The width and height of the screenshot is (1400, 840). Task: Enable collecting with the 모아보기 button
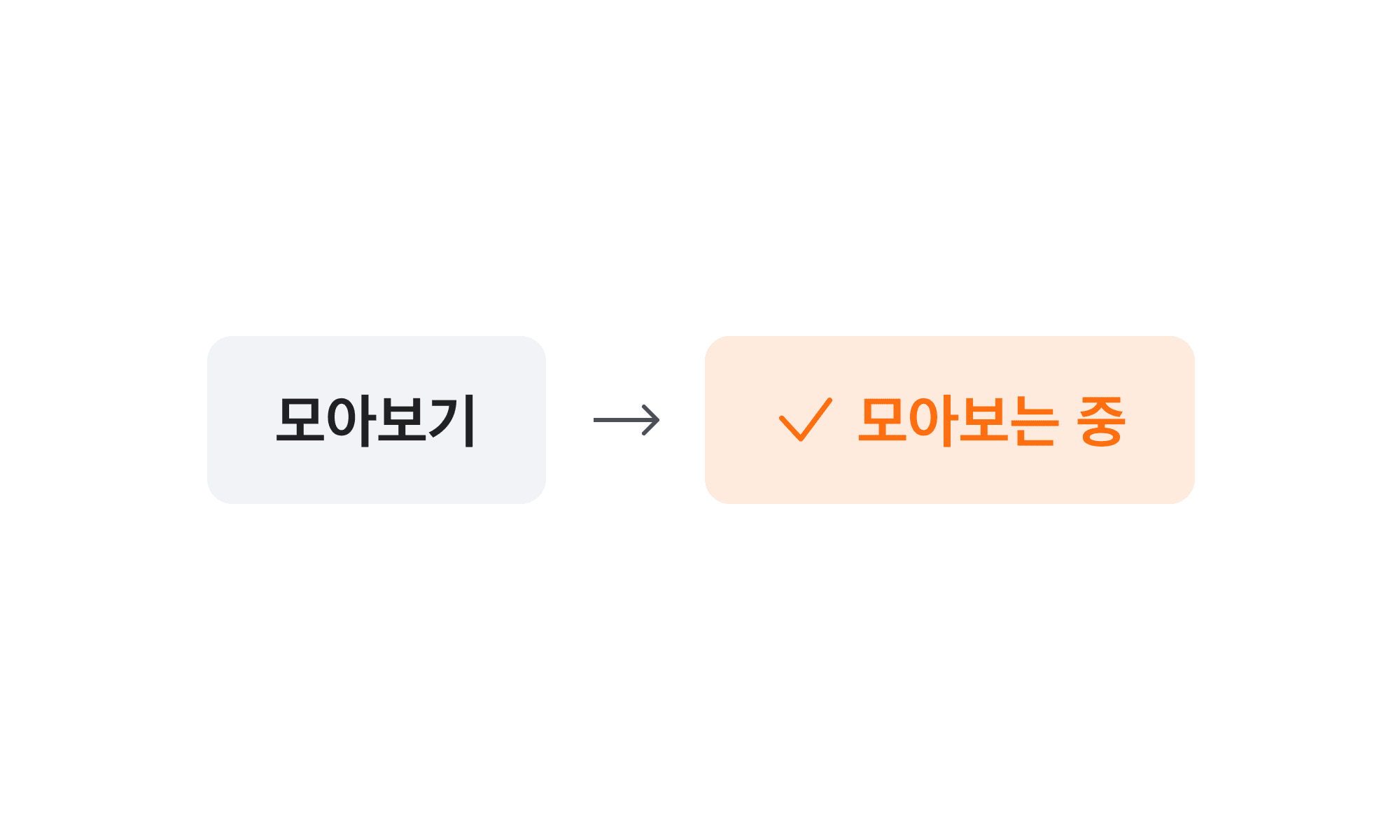[x=376, y=419]
